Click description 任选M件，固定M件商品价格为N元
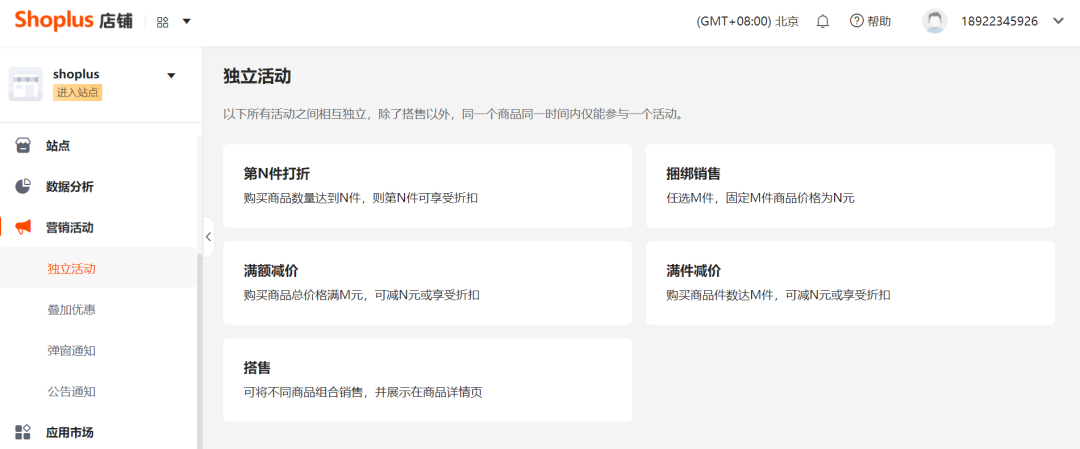Screen dimensions: 1080x449 [760, 198]
